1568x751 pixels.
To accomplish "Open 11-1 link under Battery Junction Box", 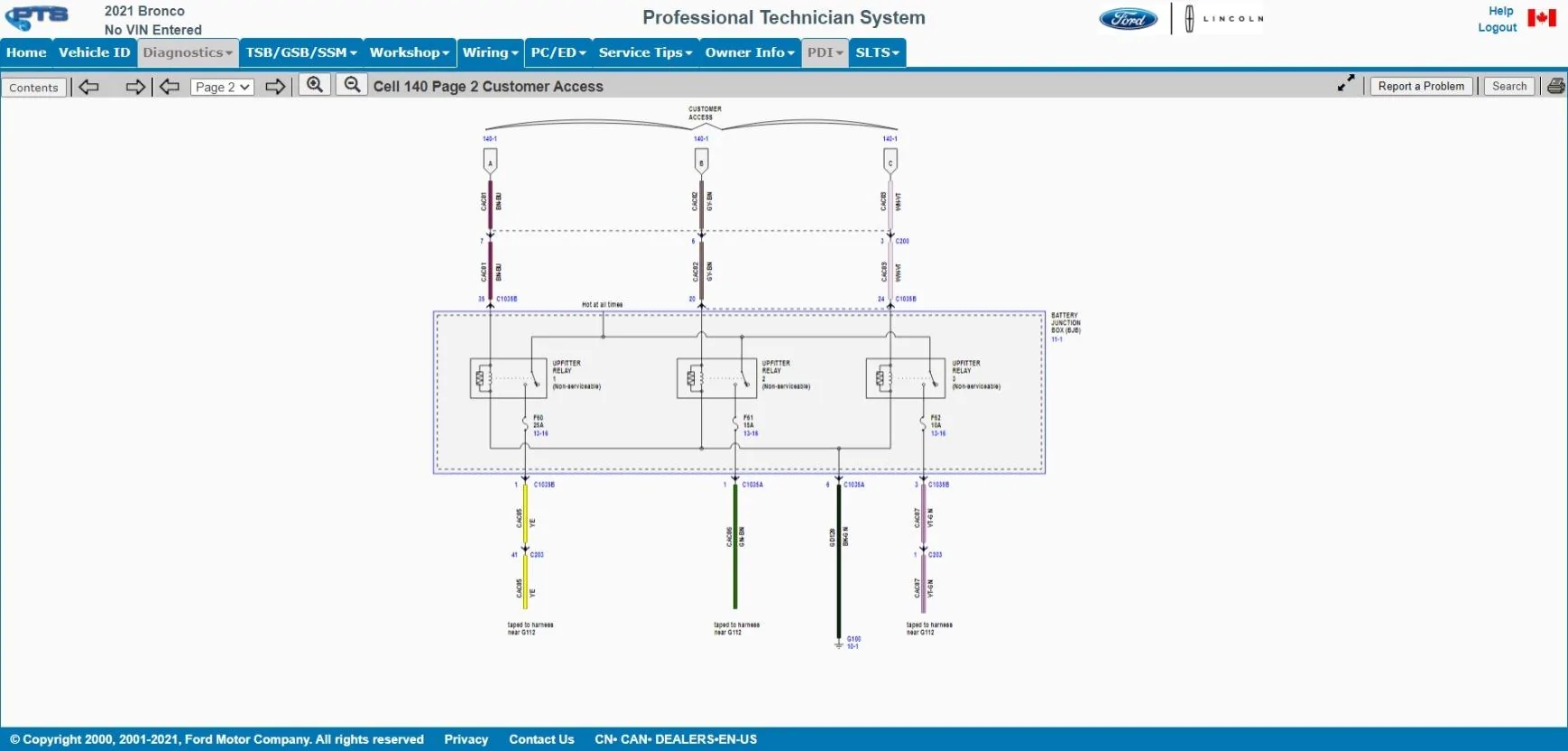I will pos(1056,339).
